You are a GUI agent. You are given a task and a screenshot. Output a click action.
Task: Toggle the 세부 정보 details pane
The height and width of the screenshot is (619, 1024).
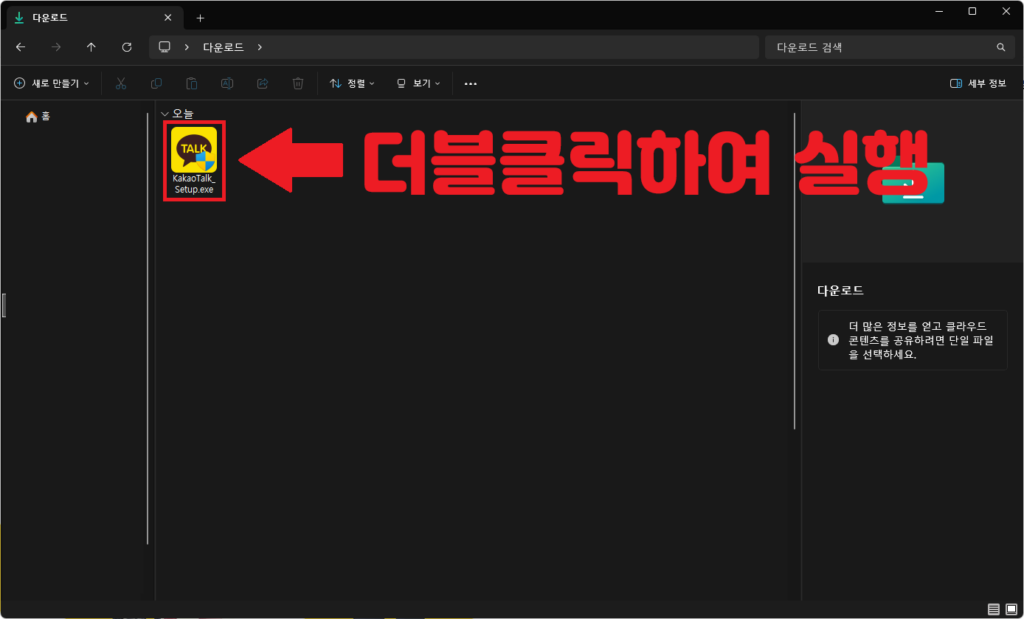click(978, 84)
